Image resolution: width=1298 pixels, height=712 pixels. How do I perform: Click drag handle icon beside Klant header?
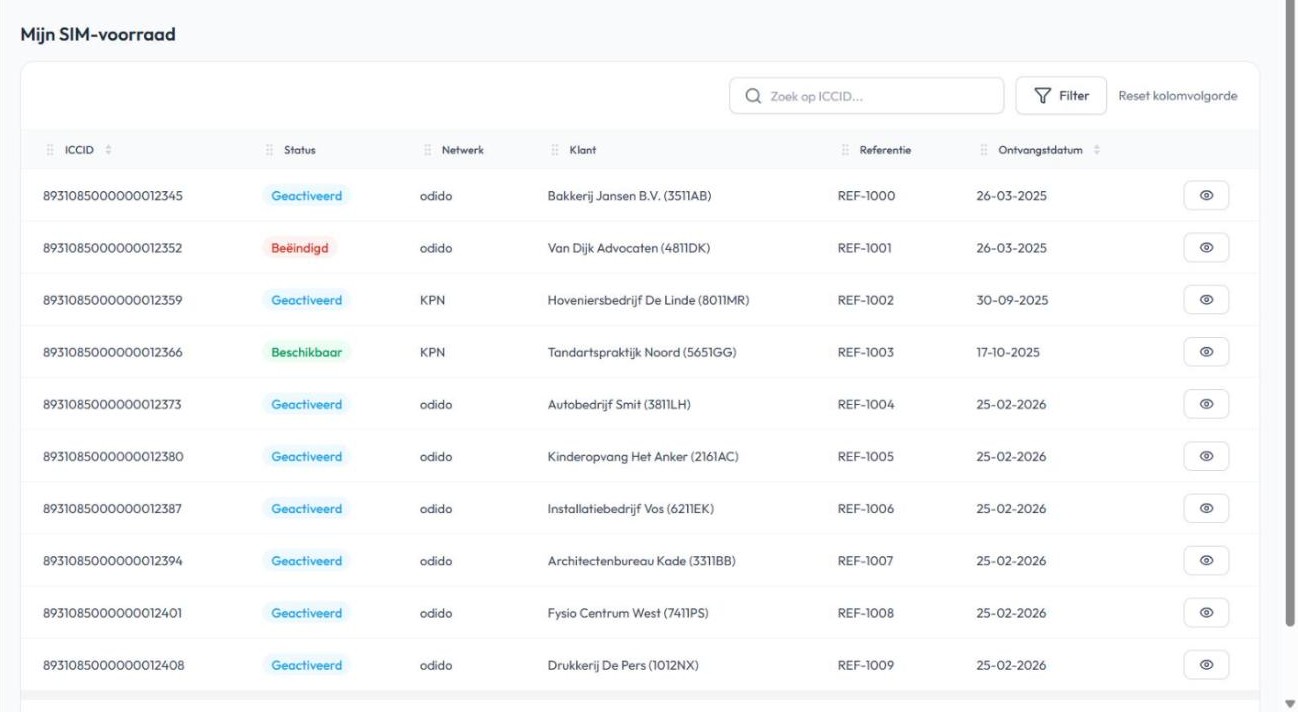coord(555,150)
